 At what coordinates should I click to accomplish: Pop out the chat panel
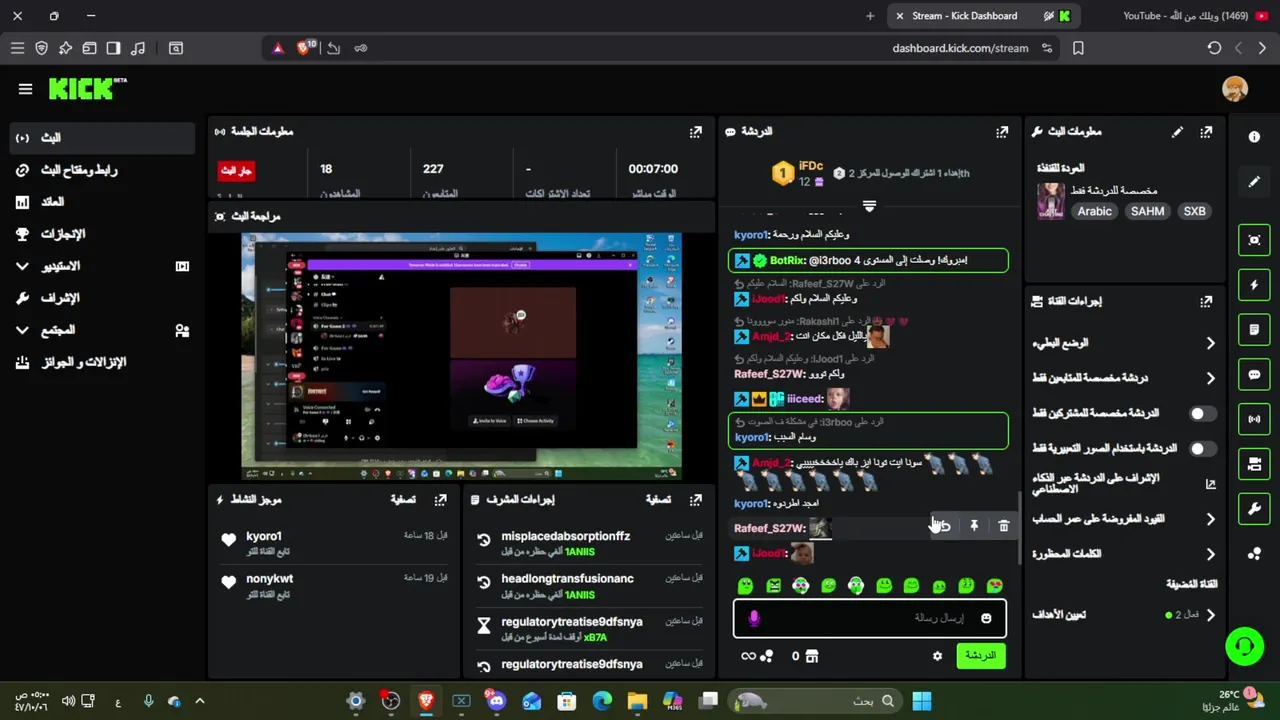(1002, 131)
